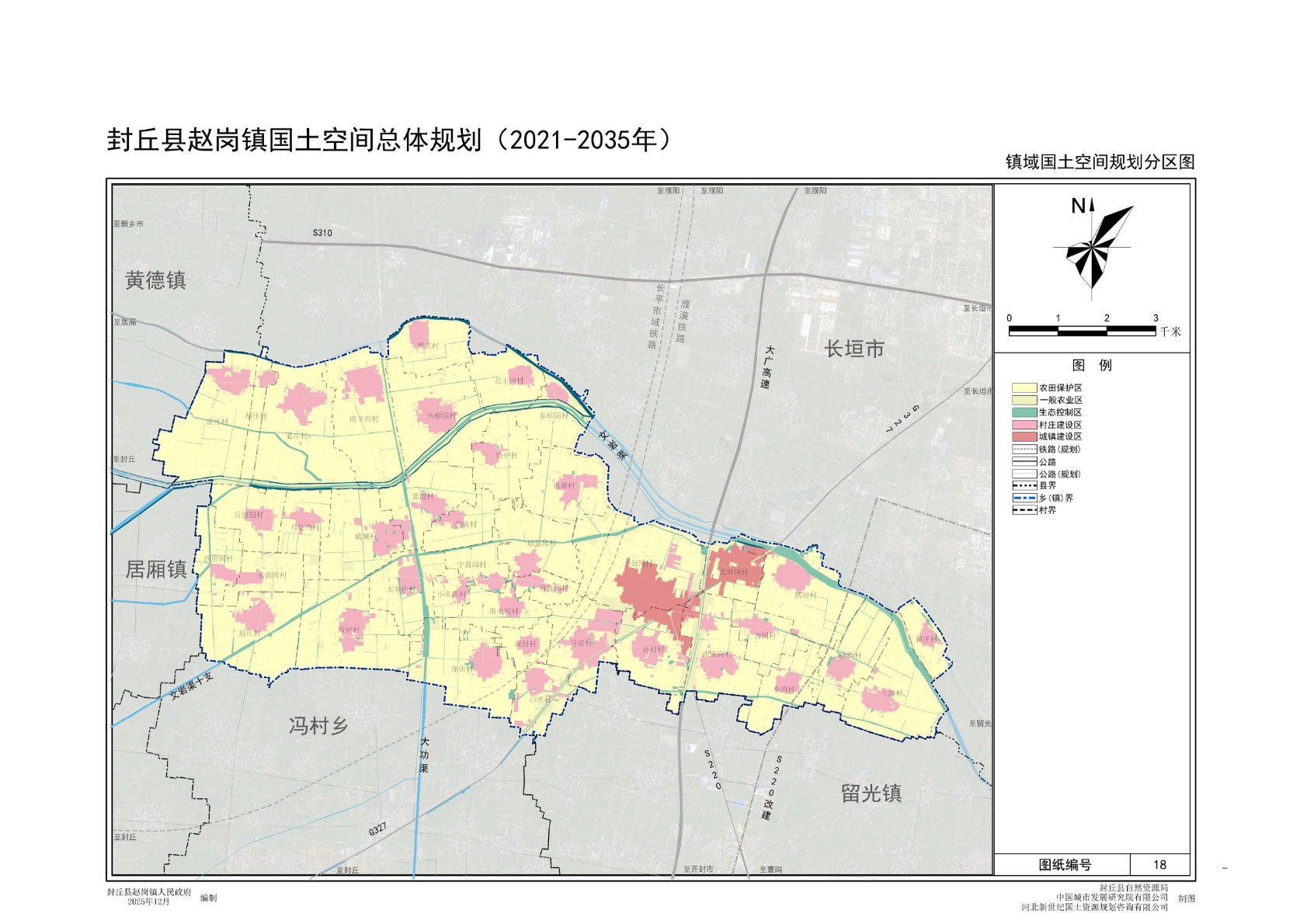
Task: Click the 生态控制区 green legend swatch
Action: click(1024, 412)
